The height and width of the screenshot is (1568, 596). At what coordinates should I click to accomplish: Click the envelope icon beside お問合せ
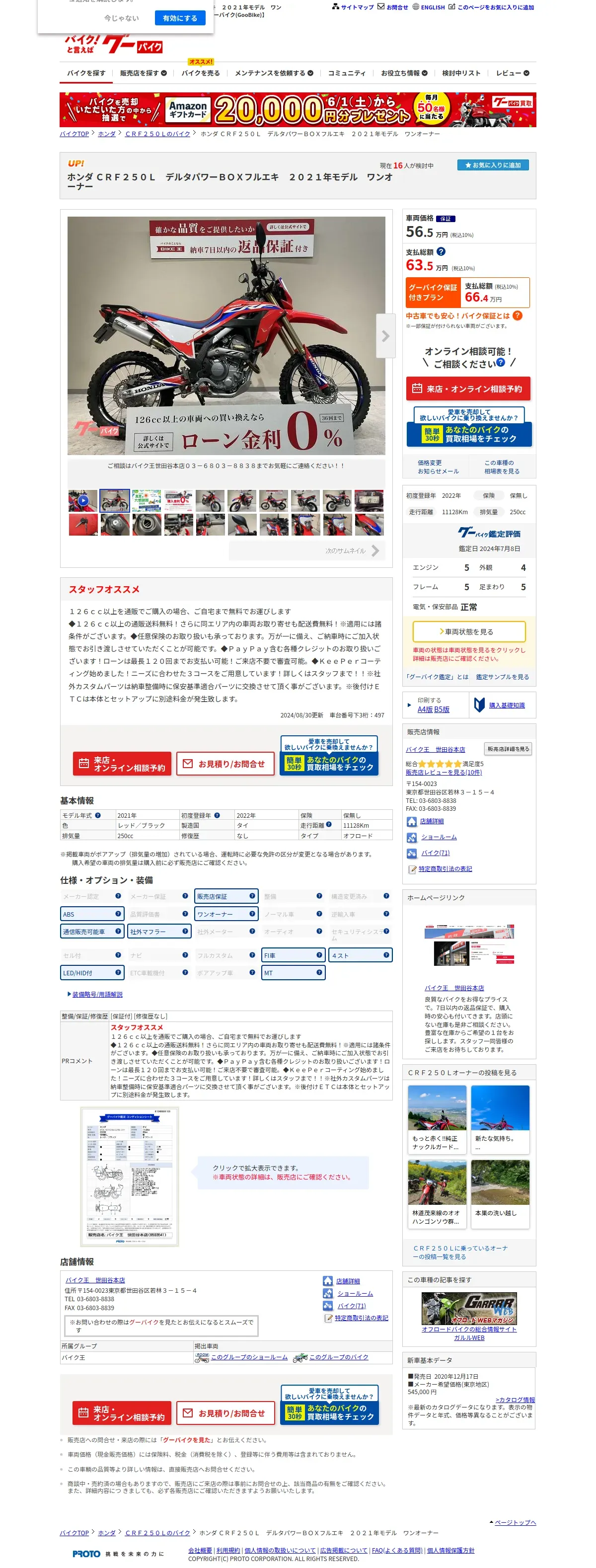click(x=380, y=6)
